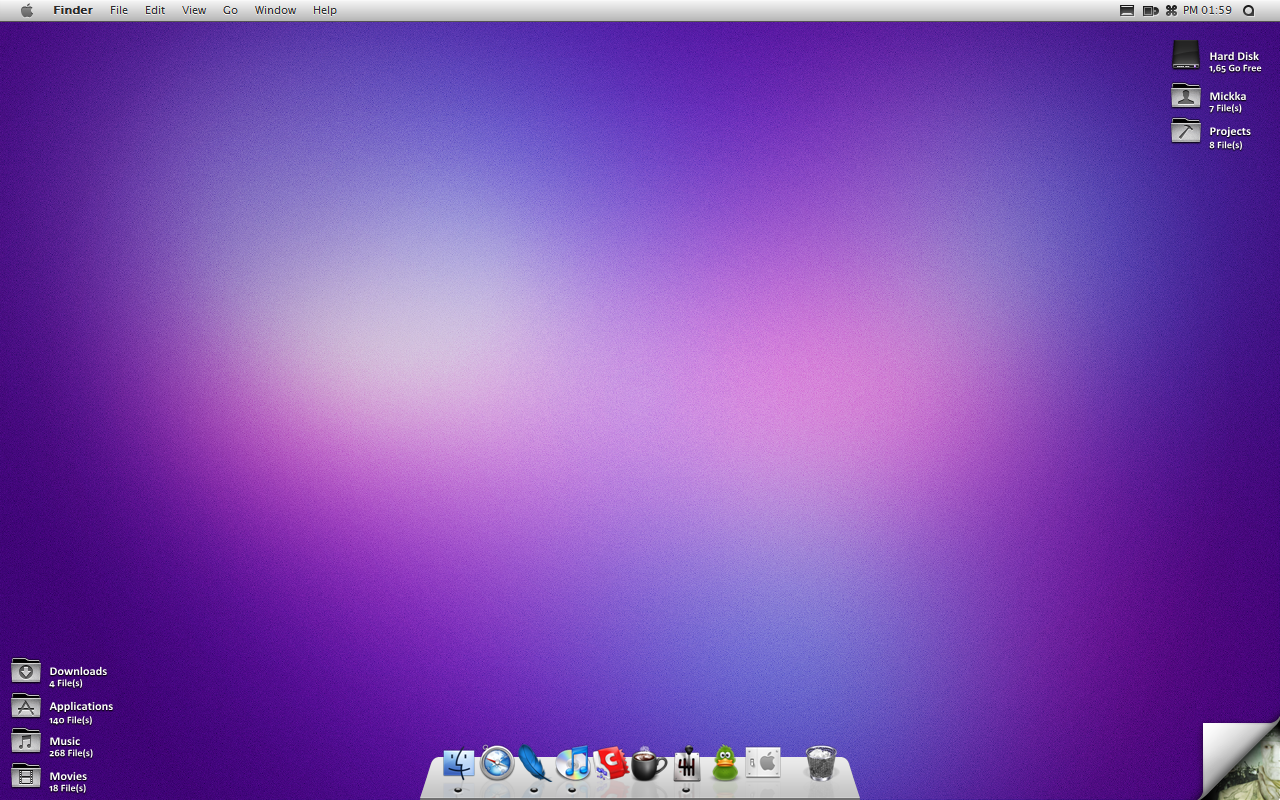Click the '140 File(s)' text
Viewport: 1280px width, 800px height.
(x=71, y=720)
